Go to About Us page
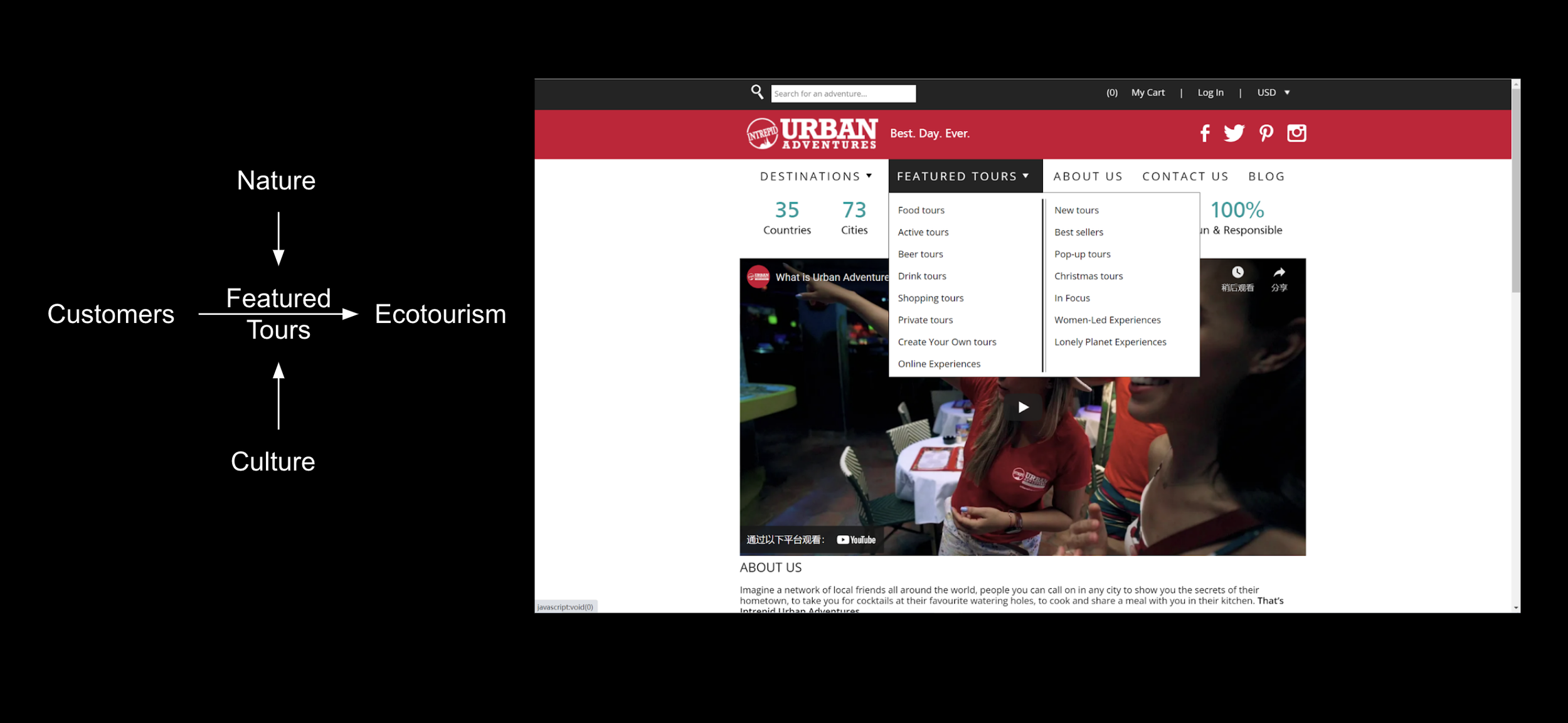Image resolution: width=1568 pixels, height=723 pixels. tap(1088, 176)
